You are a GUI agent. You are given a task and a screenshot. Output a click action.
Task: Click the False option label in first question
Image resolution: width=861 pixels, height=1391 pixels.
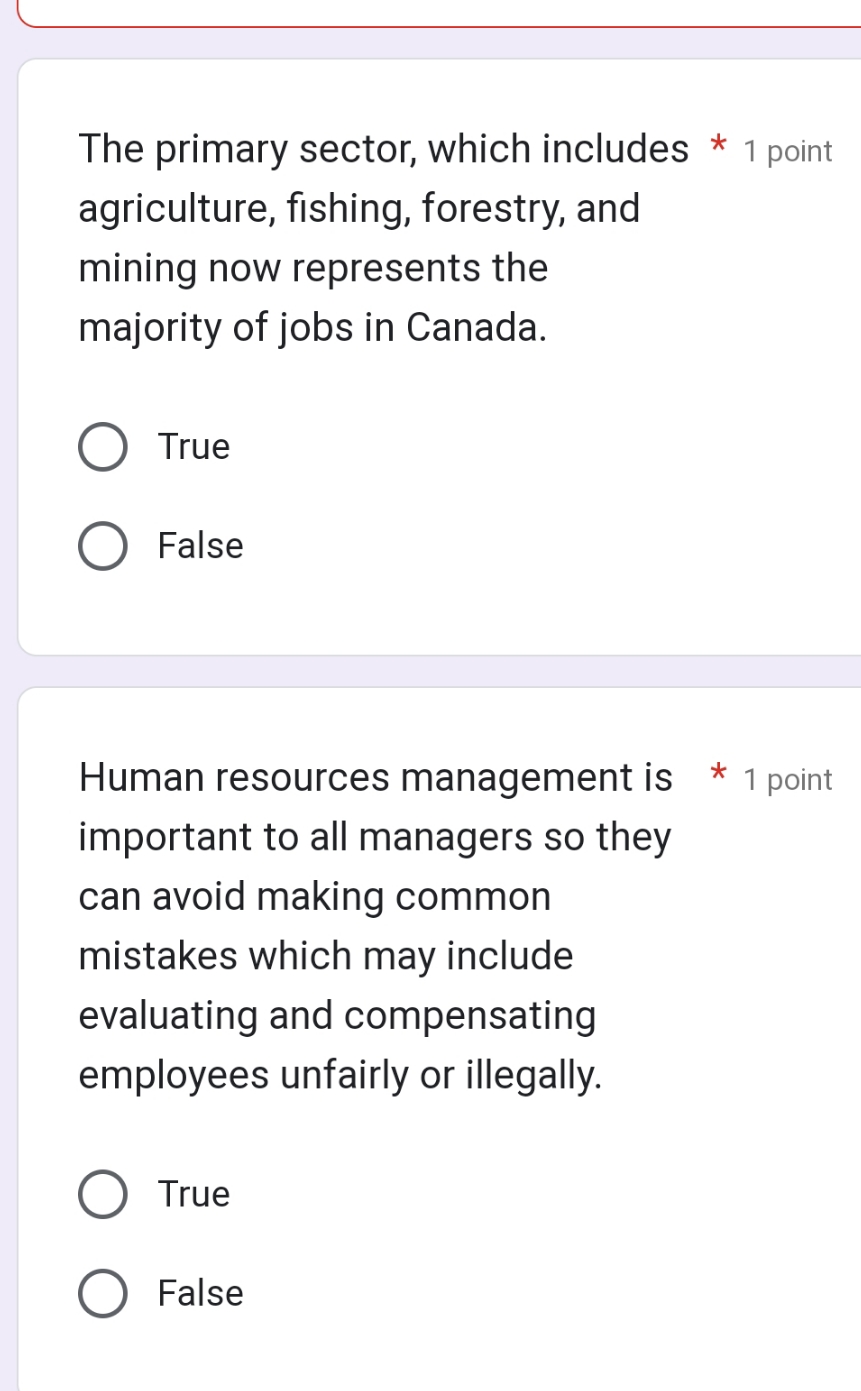click(199, 547)
